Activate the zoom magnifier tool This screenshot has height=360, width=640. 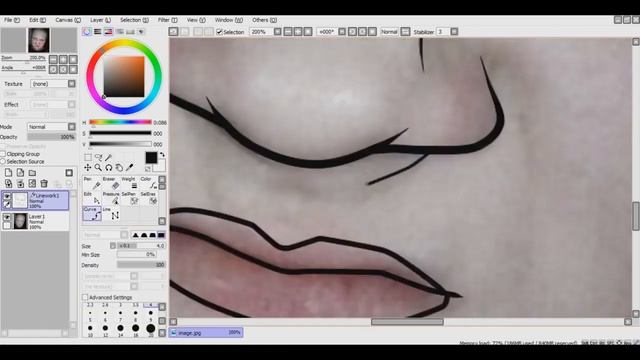(98, 167)
